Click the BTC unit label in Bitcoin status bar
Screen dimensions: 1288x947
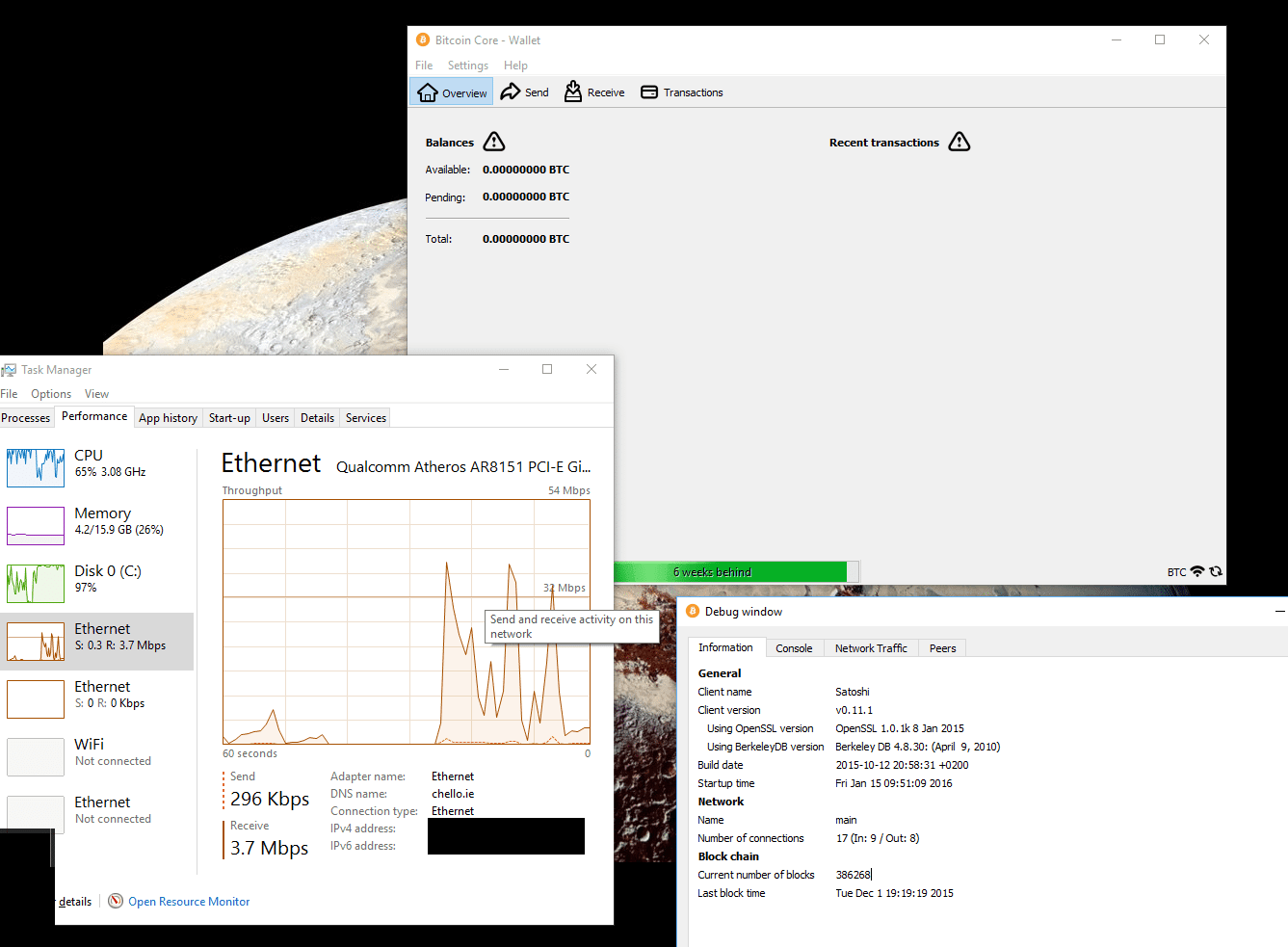coord(1176,572)
